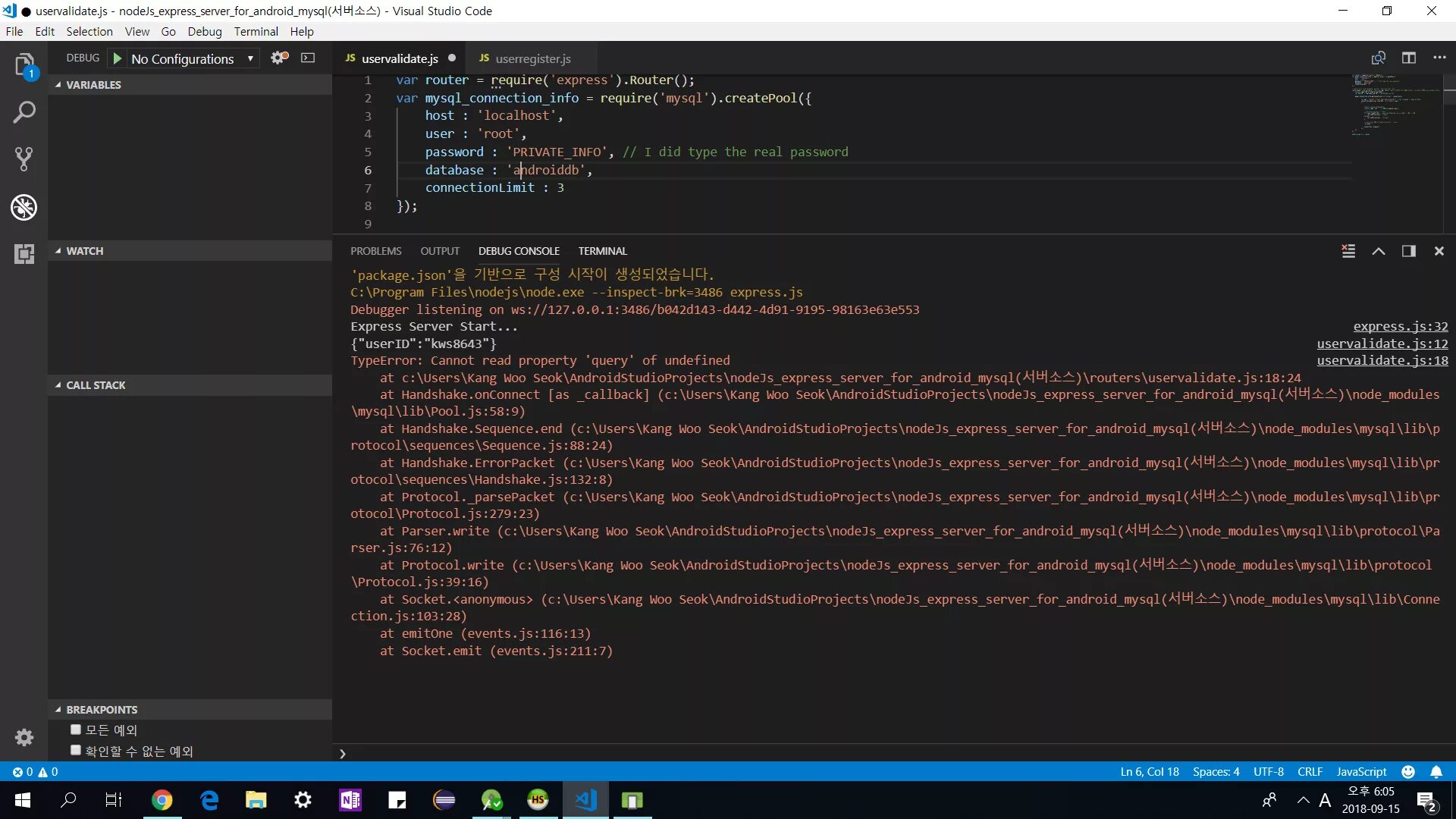
Task: Toggle the panel position icon
Action: 1409,251
